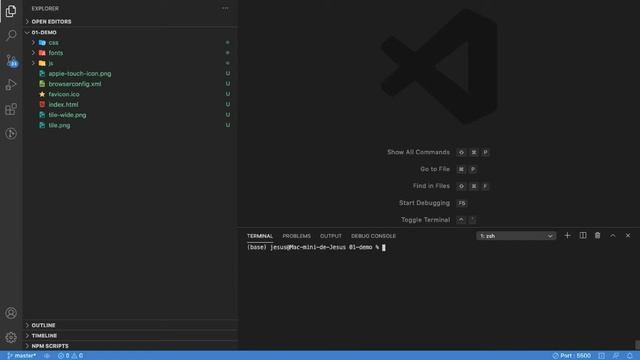Switch to the Terminal tab
Viewport: 640px width, 360px height.
260,236
